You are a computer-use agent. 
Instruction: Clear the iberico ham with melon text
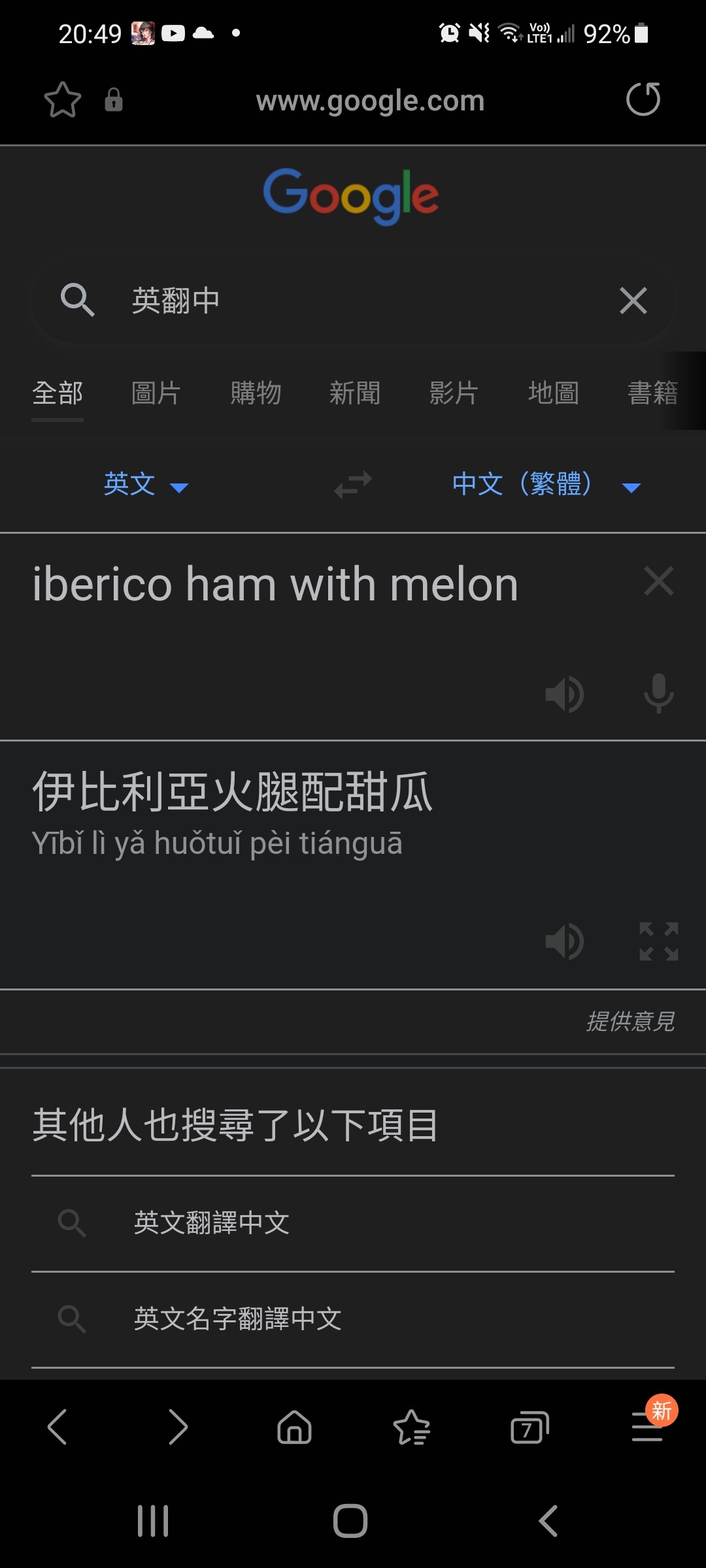[658, 581]
